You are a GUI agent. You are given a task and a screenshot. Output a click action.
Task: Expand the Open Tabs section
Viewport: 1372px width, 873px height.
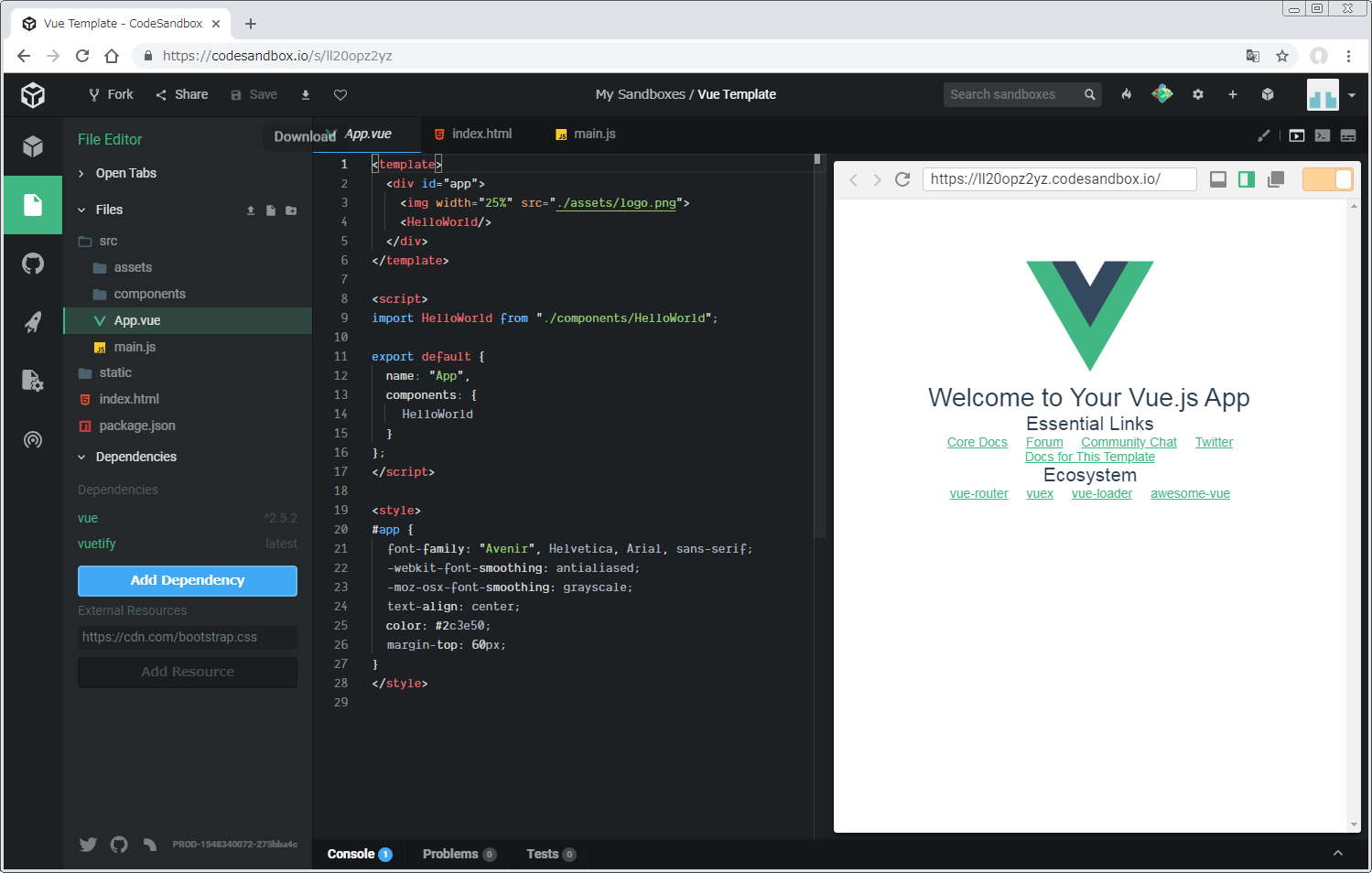[x=125, y=173]
